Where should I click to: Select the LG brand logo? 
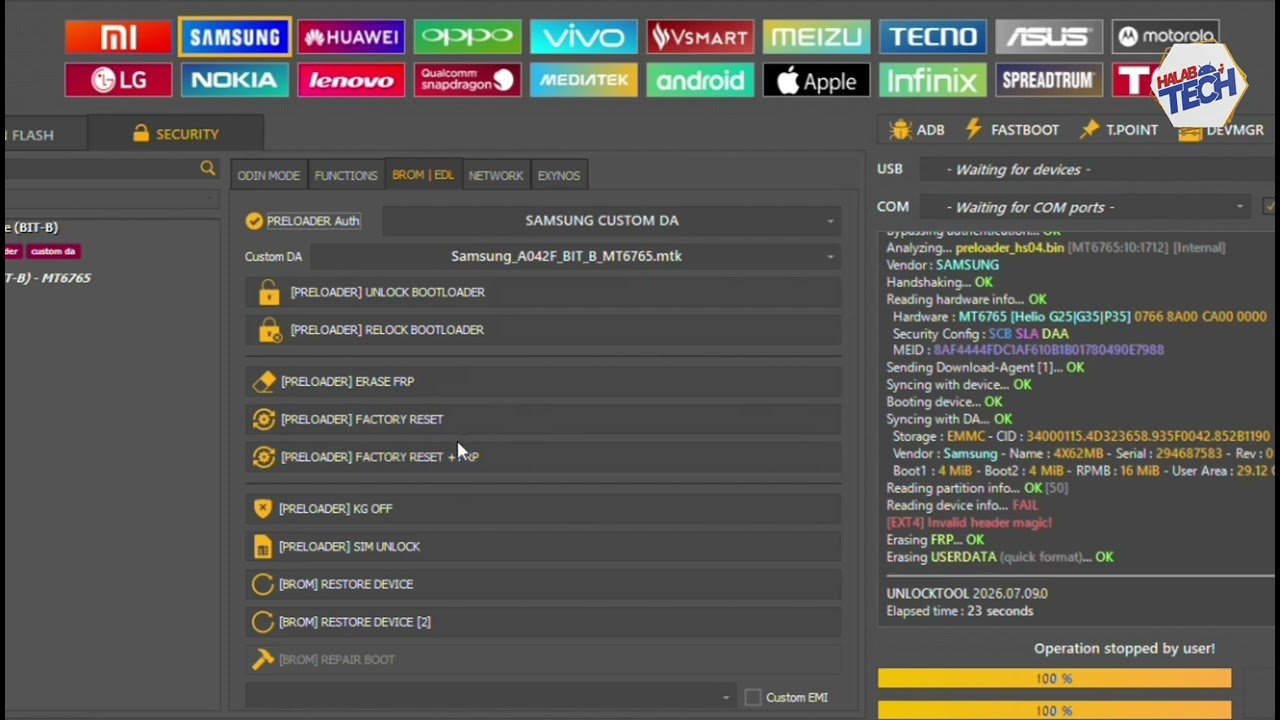pyautogui.click(x=118, y=80)
